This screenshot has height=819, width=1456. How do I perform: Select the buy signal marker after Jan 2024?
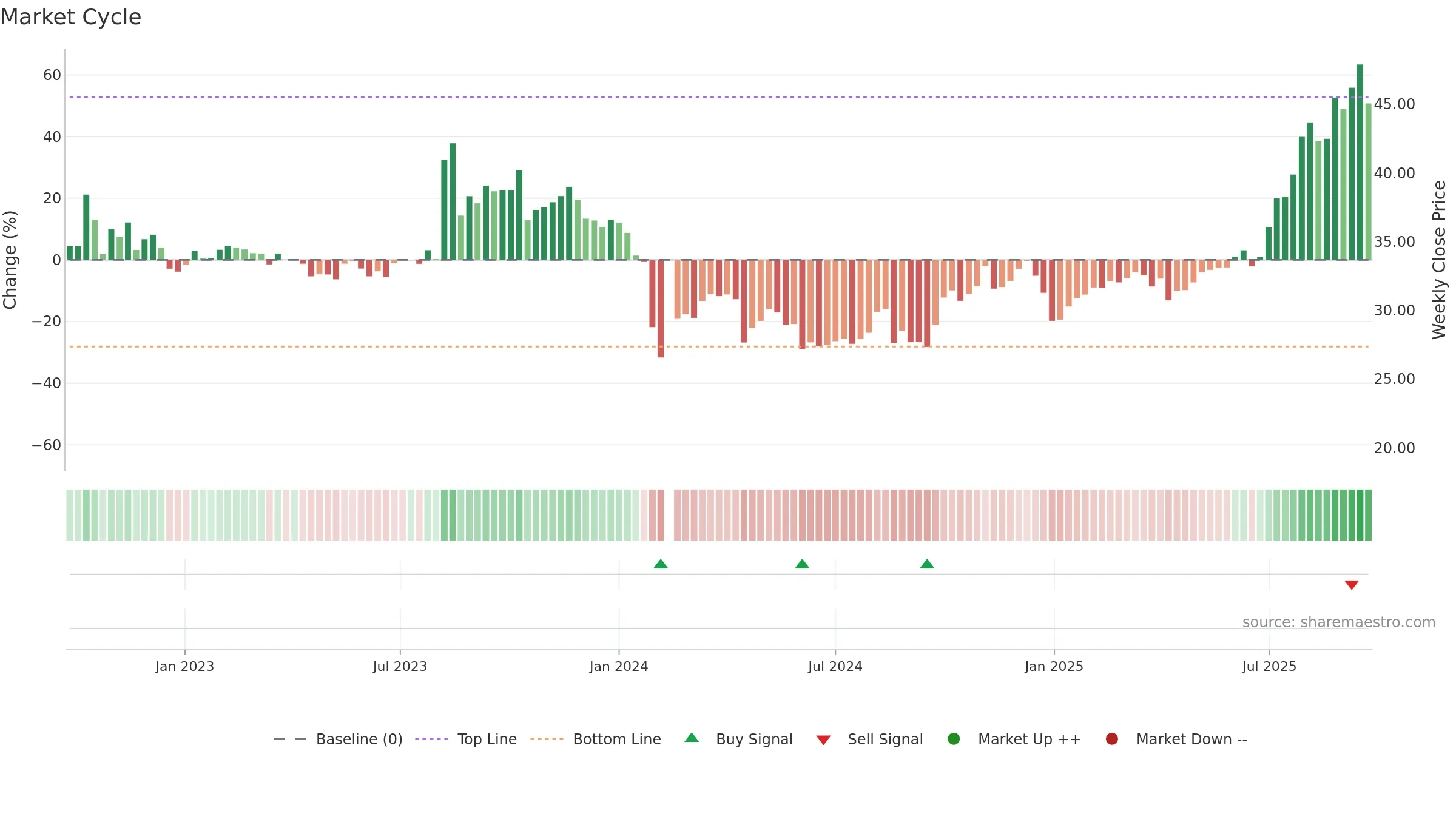click(x=661, y=564)
